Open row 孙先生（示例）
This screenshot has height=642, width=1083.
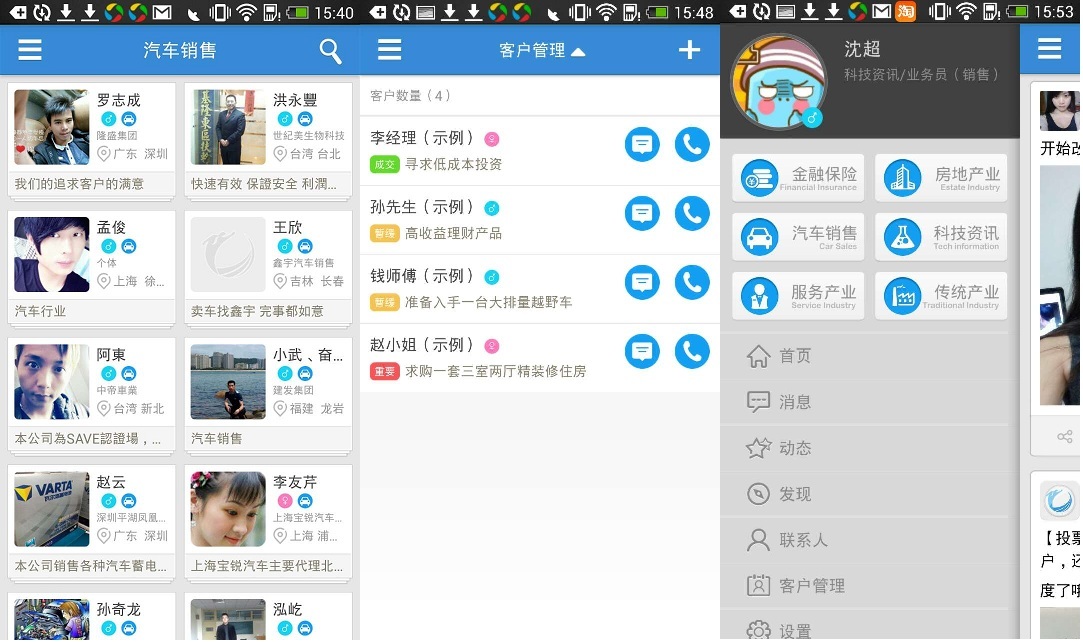pos(539,220)
